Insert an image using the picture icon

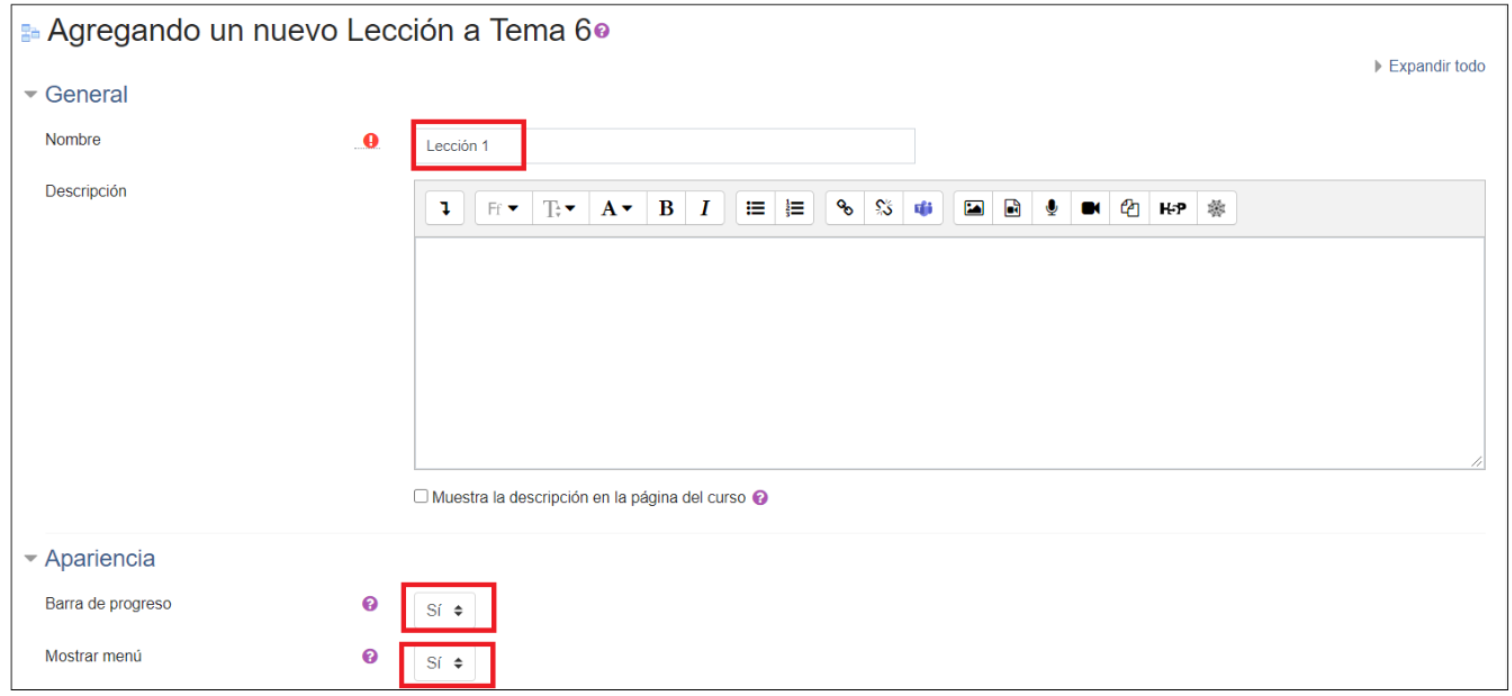pos(973,208)
